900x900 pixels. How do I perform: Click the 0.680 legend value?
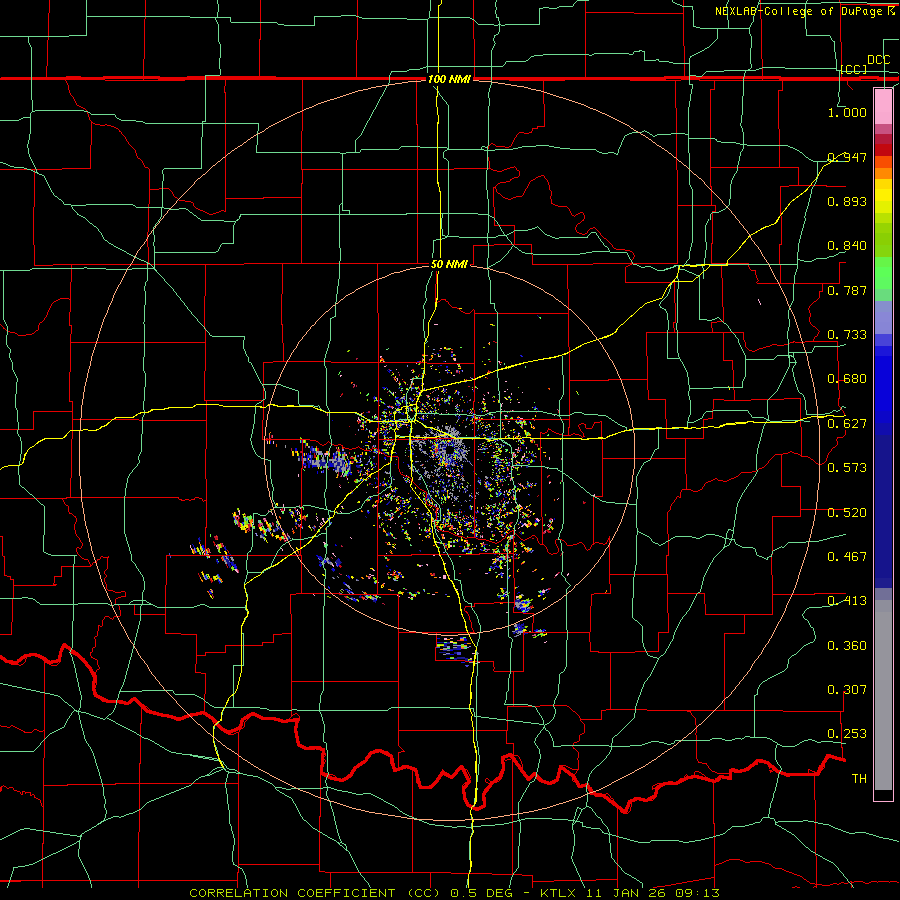(847, 379)
